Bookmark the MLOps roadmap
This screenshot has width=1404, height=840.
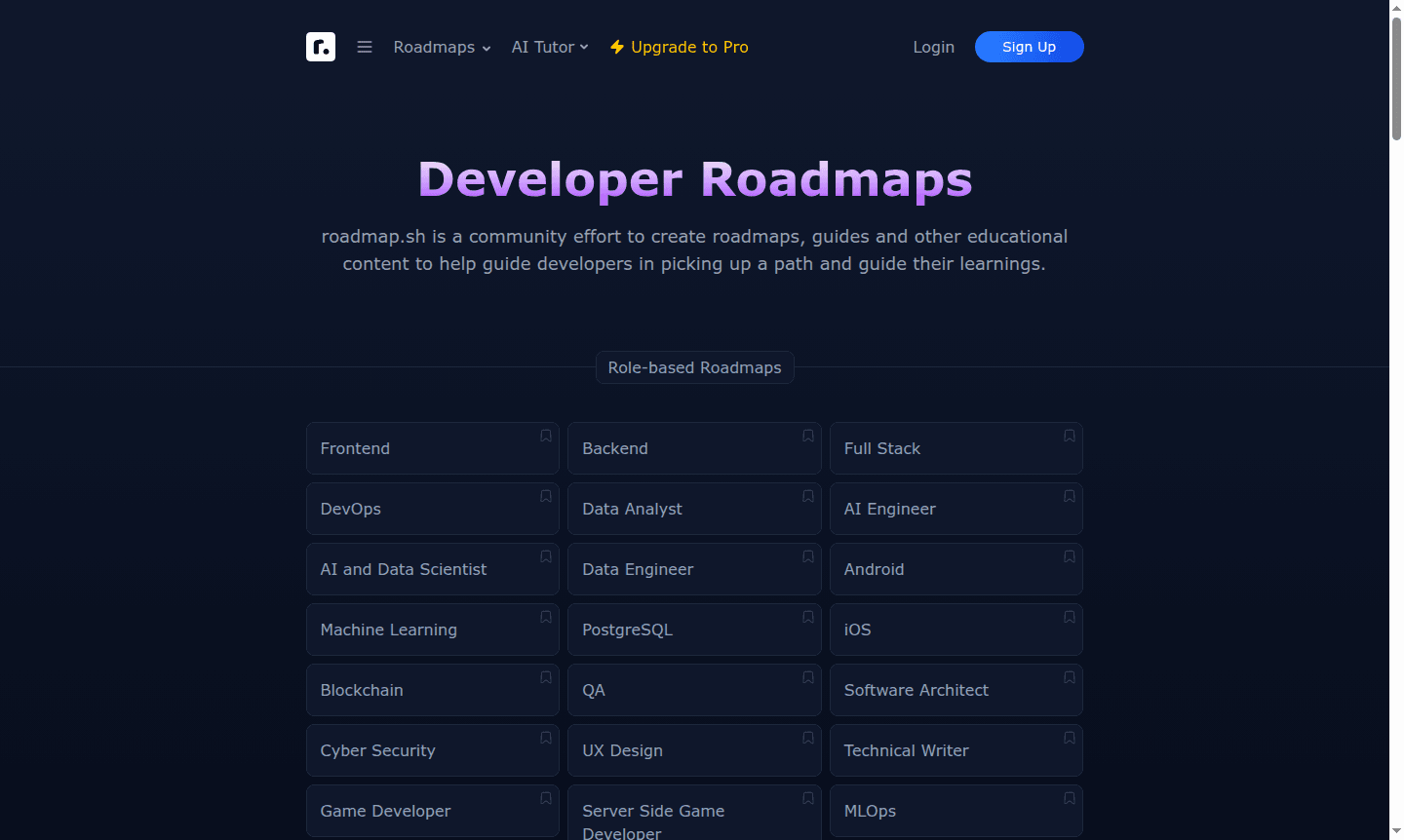[1069, 798]
